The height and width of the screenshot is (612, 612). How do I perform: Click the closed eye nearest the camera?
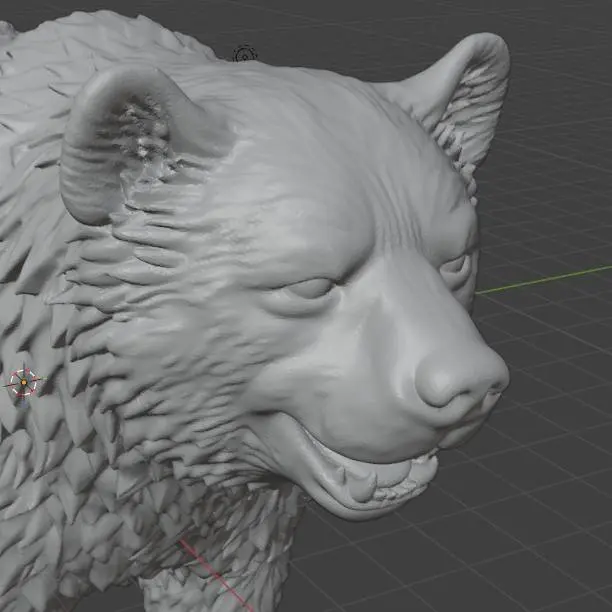(x=306, y=291)
